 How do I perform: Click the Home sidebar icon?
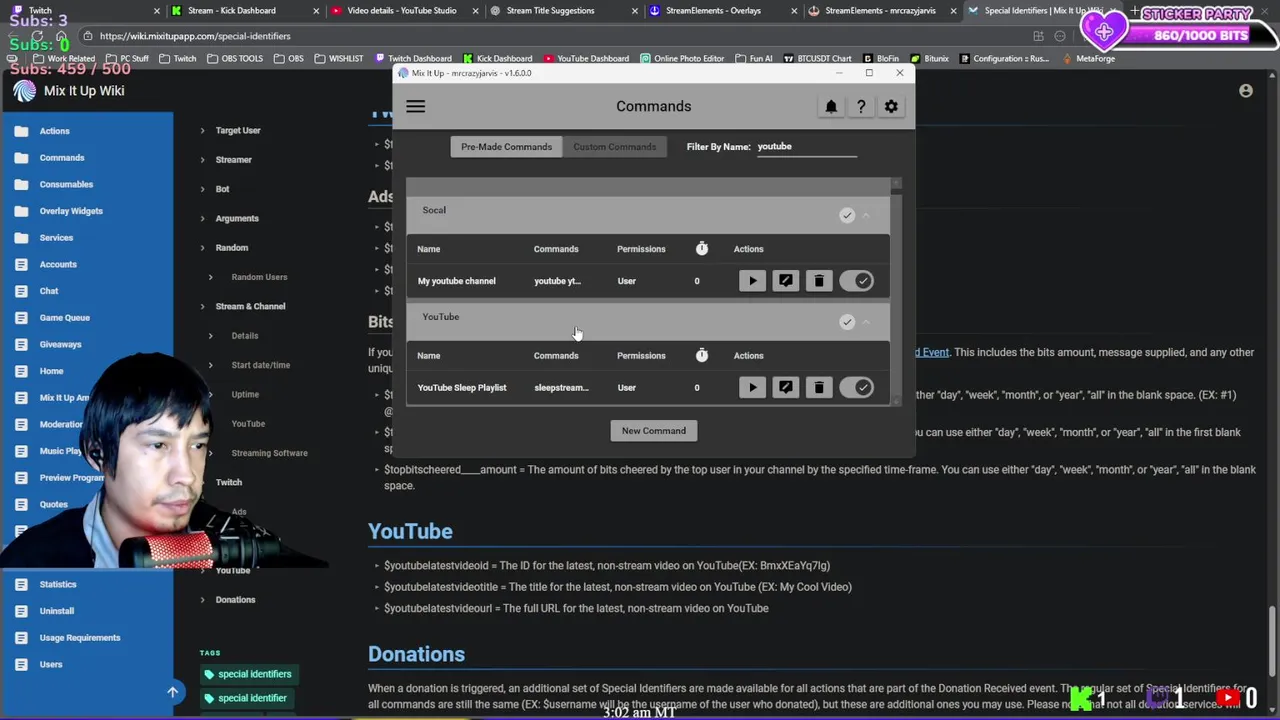(x=21, y=371)
